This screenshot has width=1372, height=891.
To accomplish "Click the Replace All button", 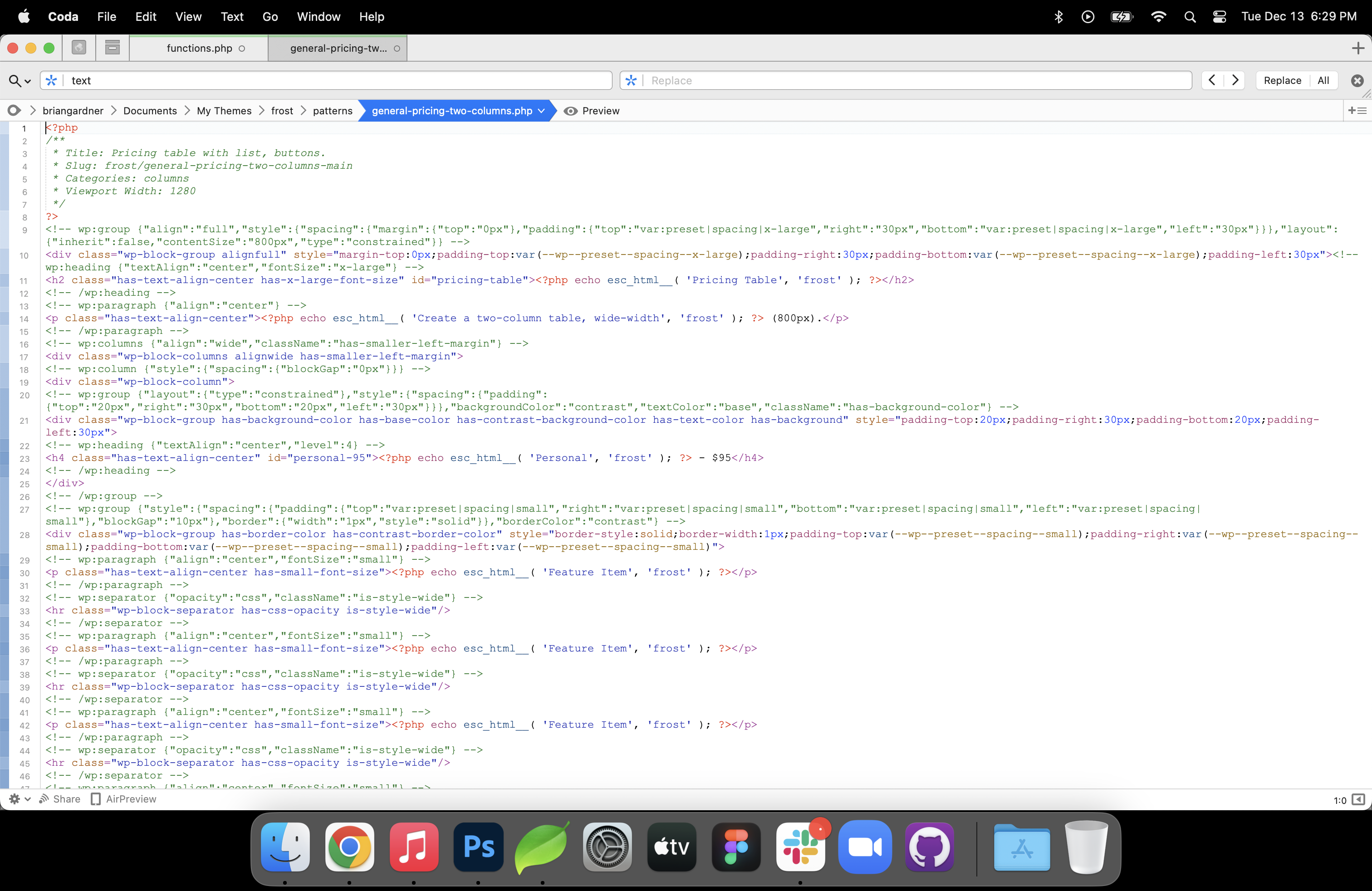I will point(1323,81).
